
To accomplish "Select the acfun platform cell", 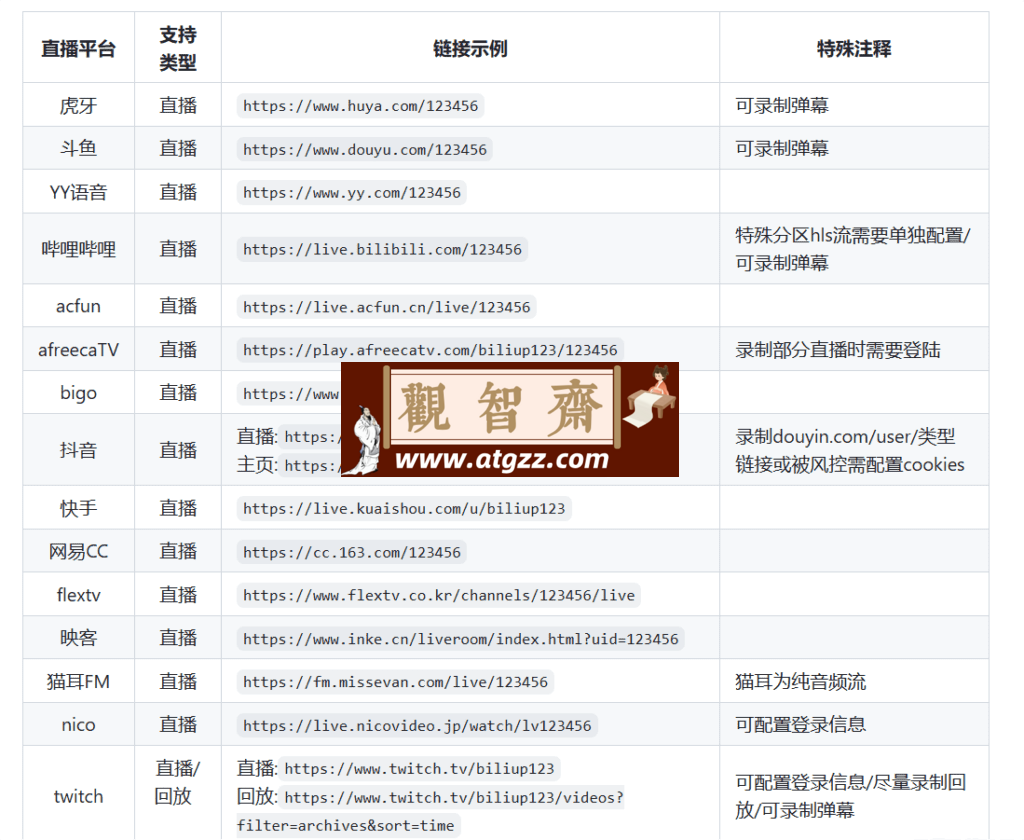I will (78, 306).
